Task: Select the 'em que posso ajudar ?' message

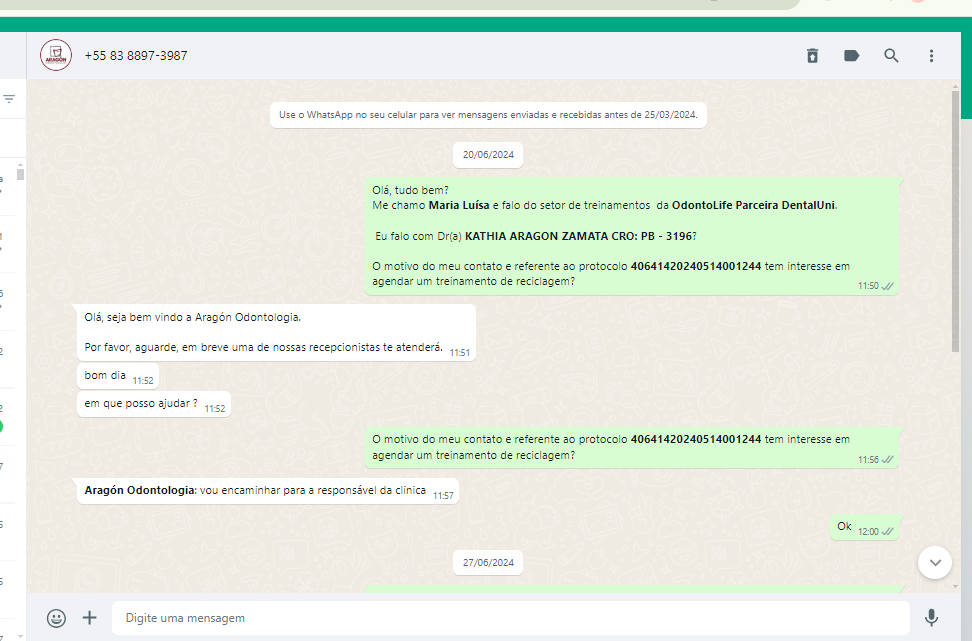Action: click(x=154, y=404)
